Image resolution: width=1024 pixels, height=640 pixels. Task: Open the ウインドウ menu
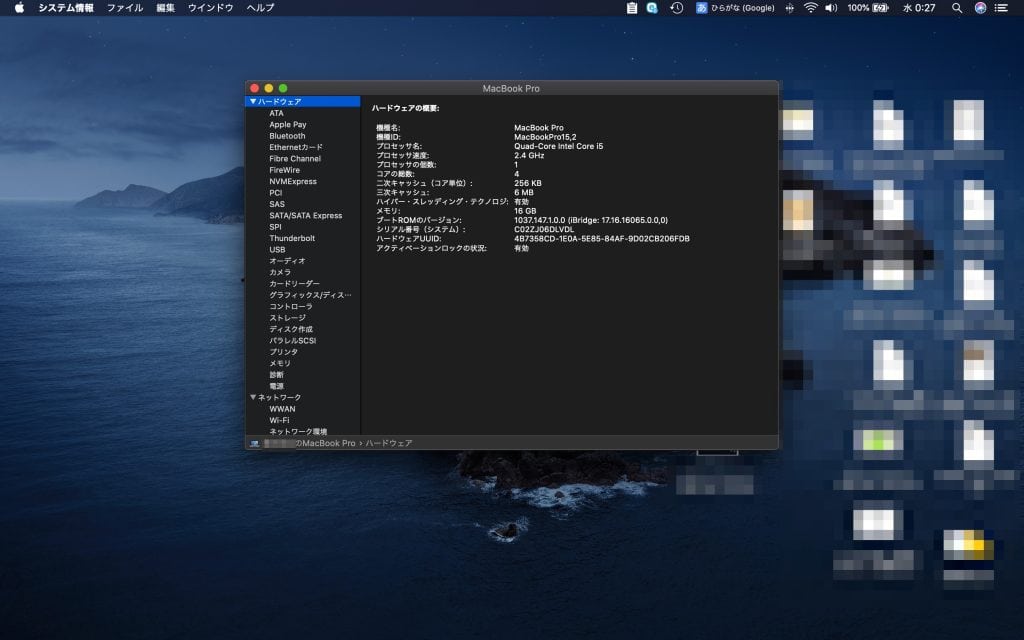(x=210, y=8)
